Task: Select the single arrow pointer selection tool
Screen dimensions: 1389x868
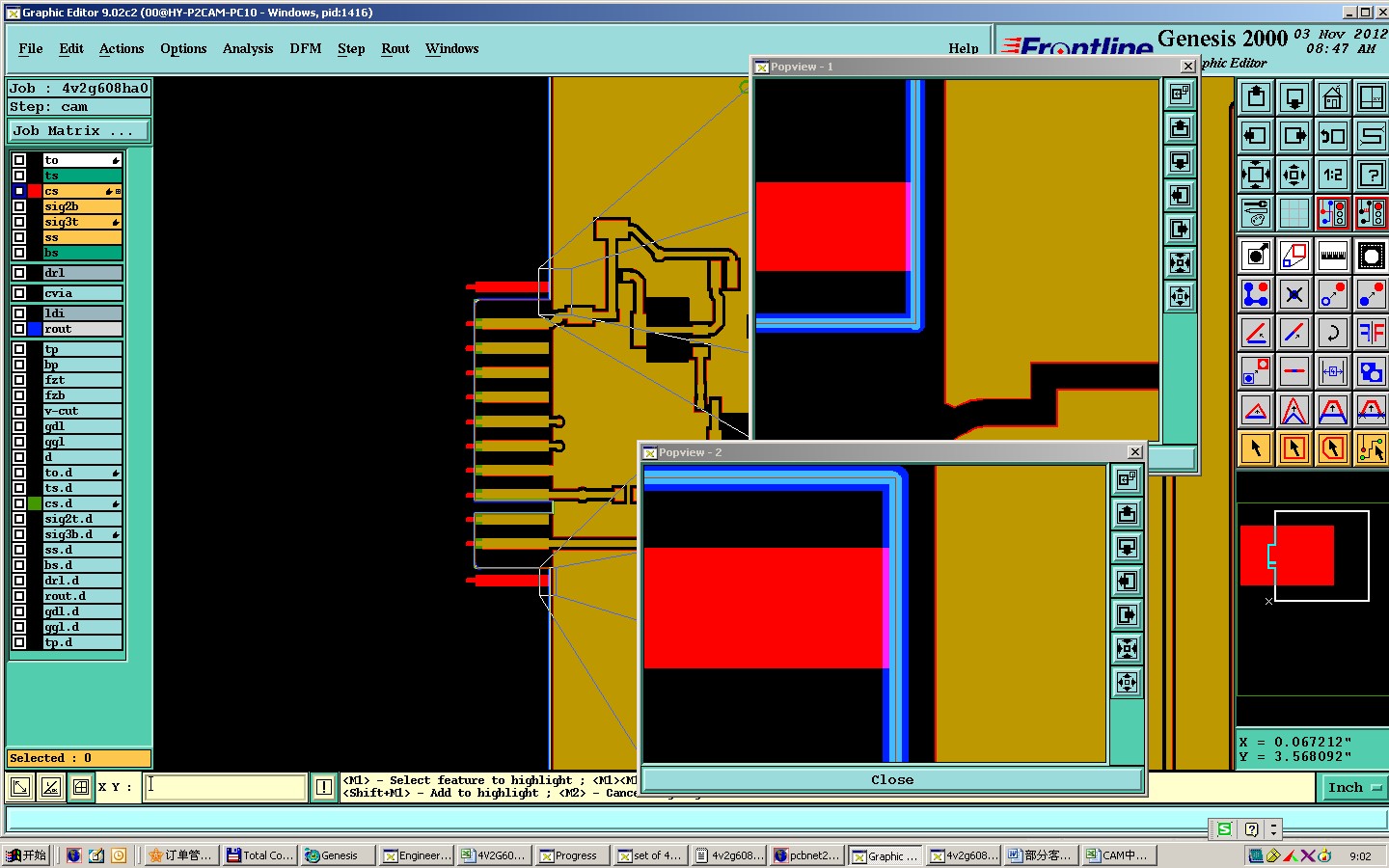Action: pos(1256,448)
